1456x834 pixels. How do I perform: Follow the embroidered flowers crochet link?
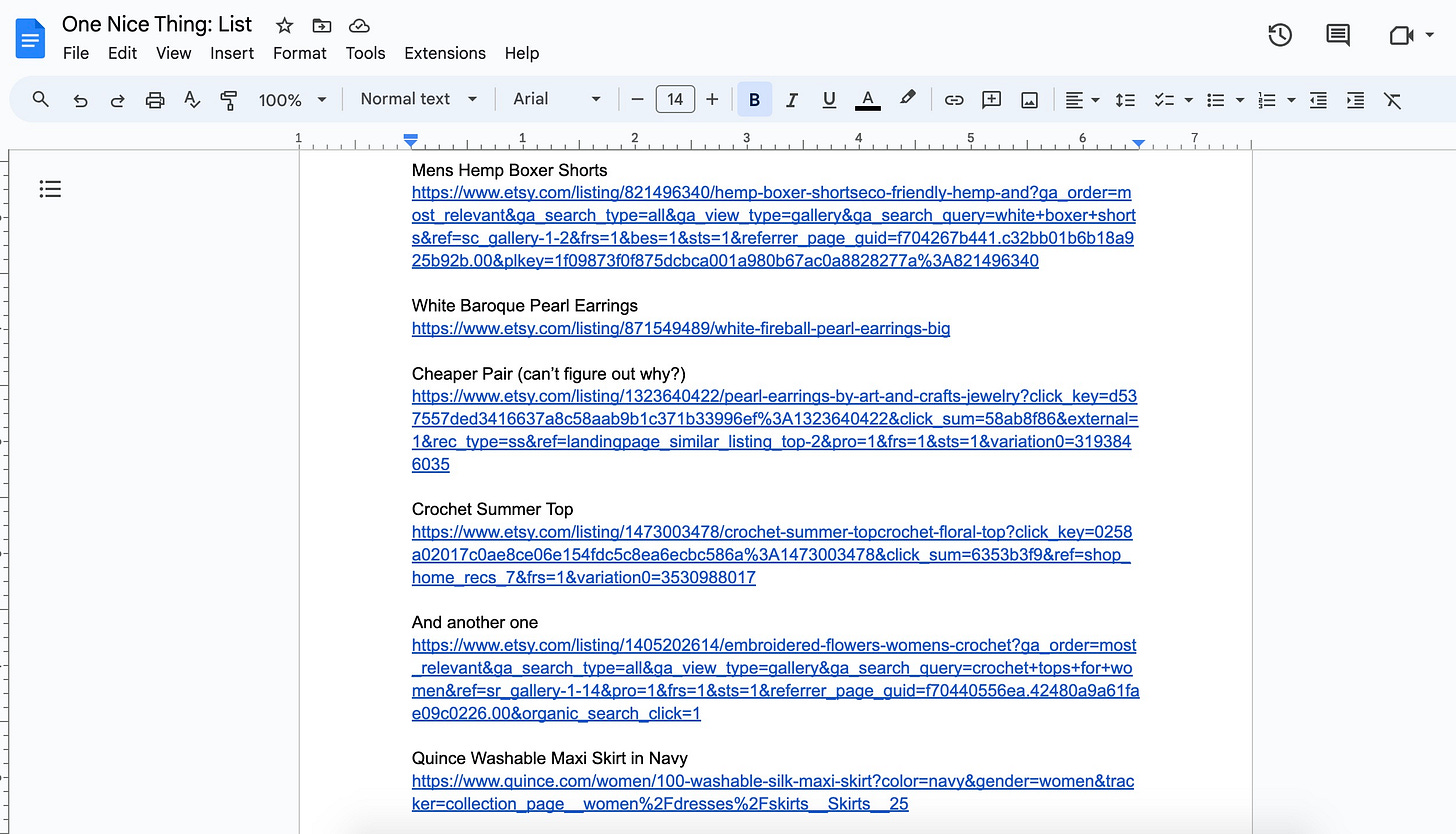(775, 679)
